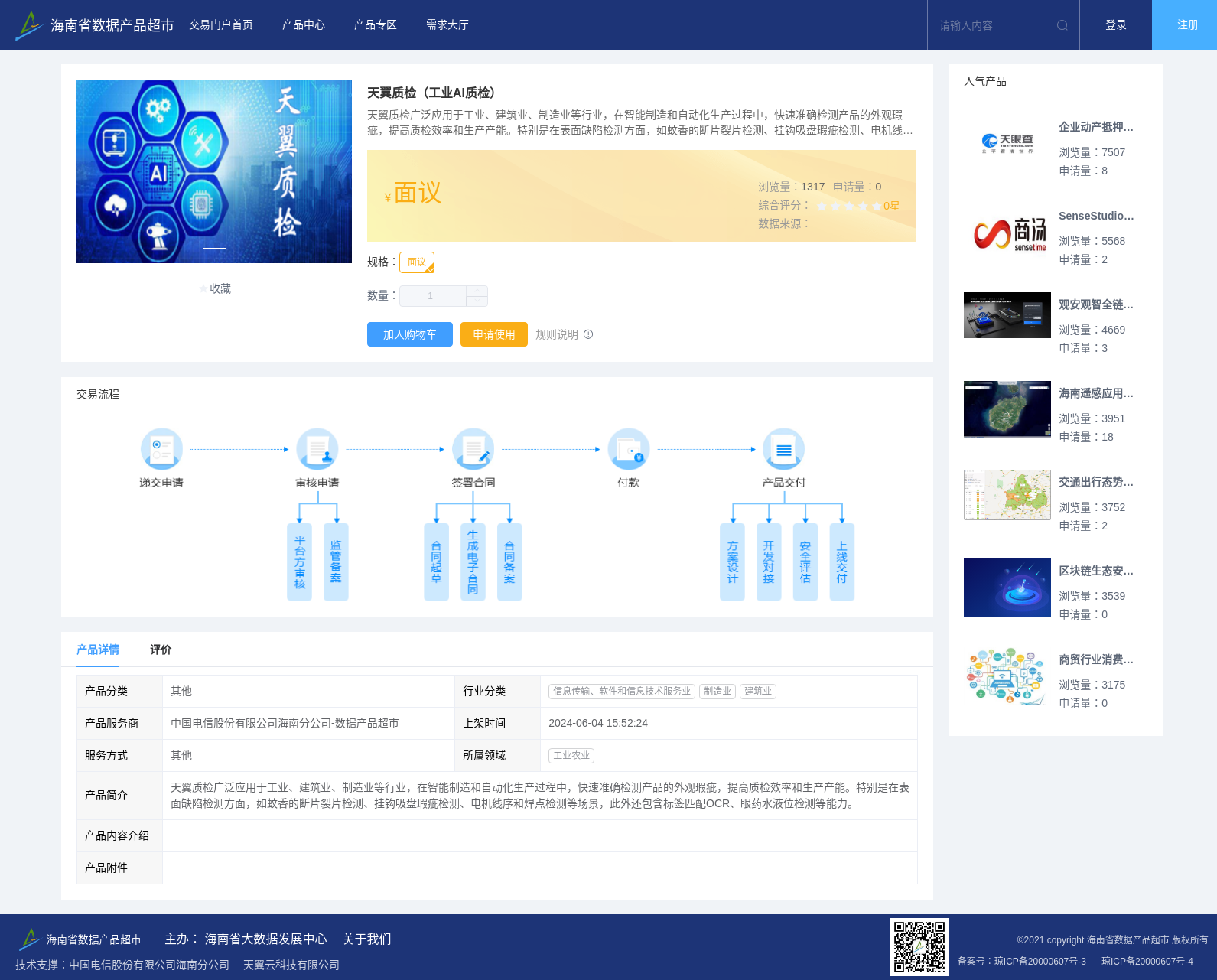This screenshot has height=980, width=1217.
Task: Open the 观安观智全链 product thumbnail
Action: [1007, 315]
